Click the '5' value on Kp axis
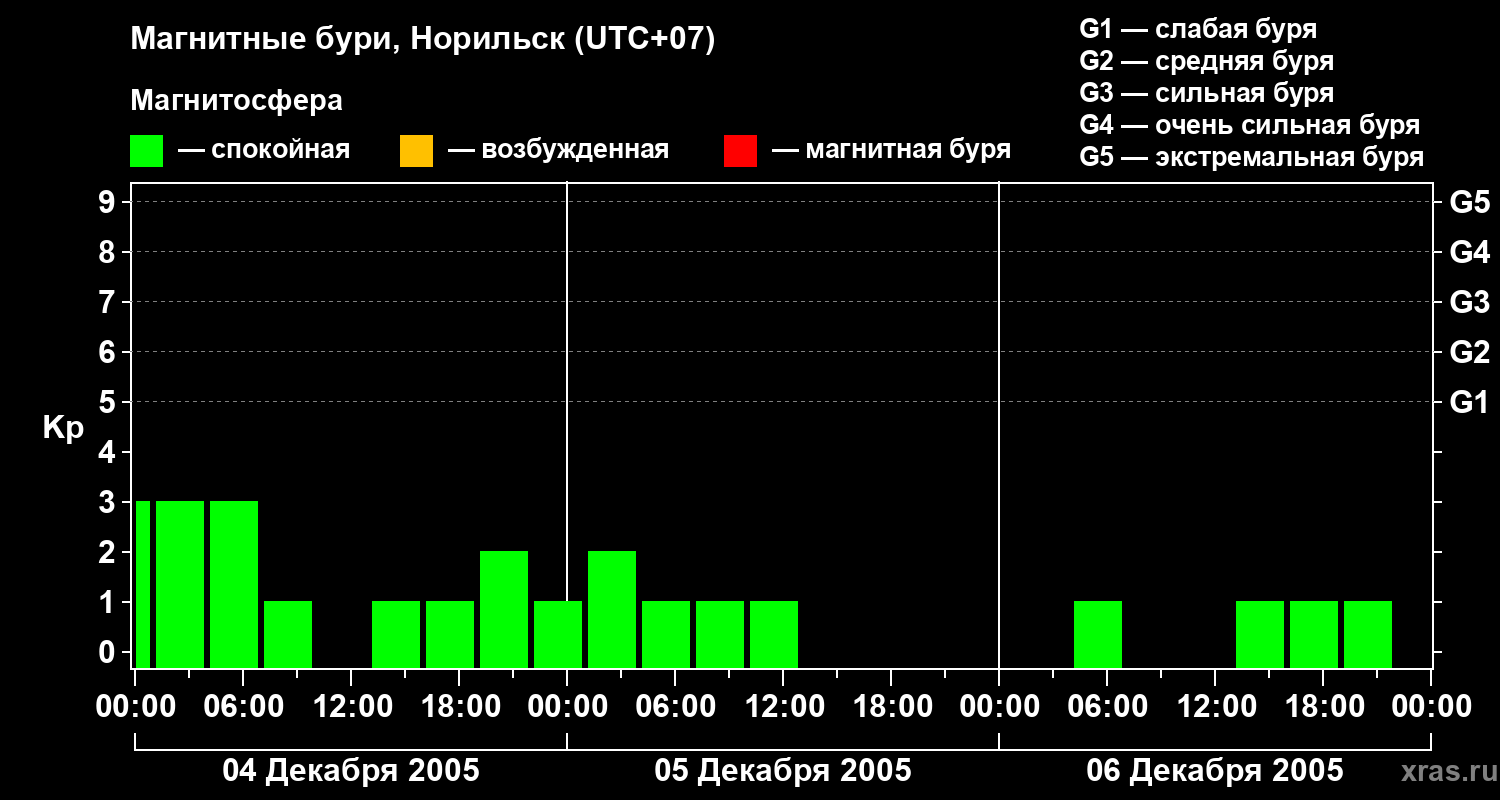This screenshot has height=800, width=1500. pos(109,402)
